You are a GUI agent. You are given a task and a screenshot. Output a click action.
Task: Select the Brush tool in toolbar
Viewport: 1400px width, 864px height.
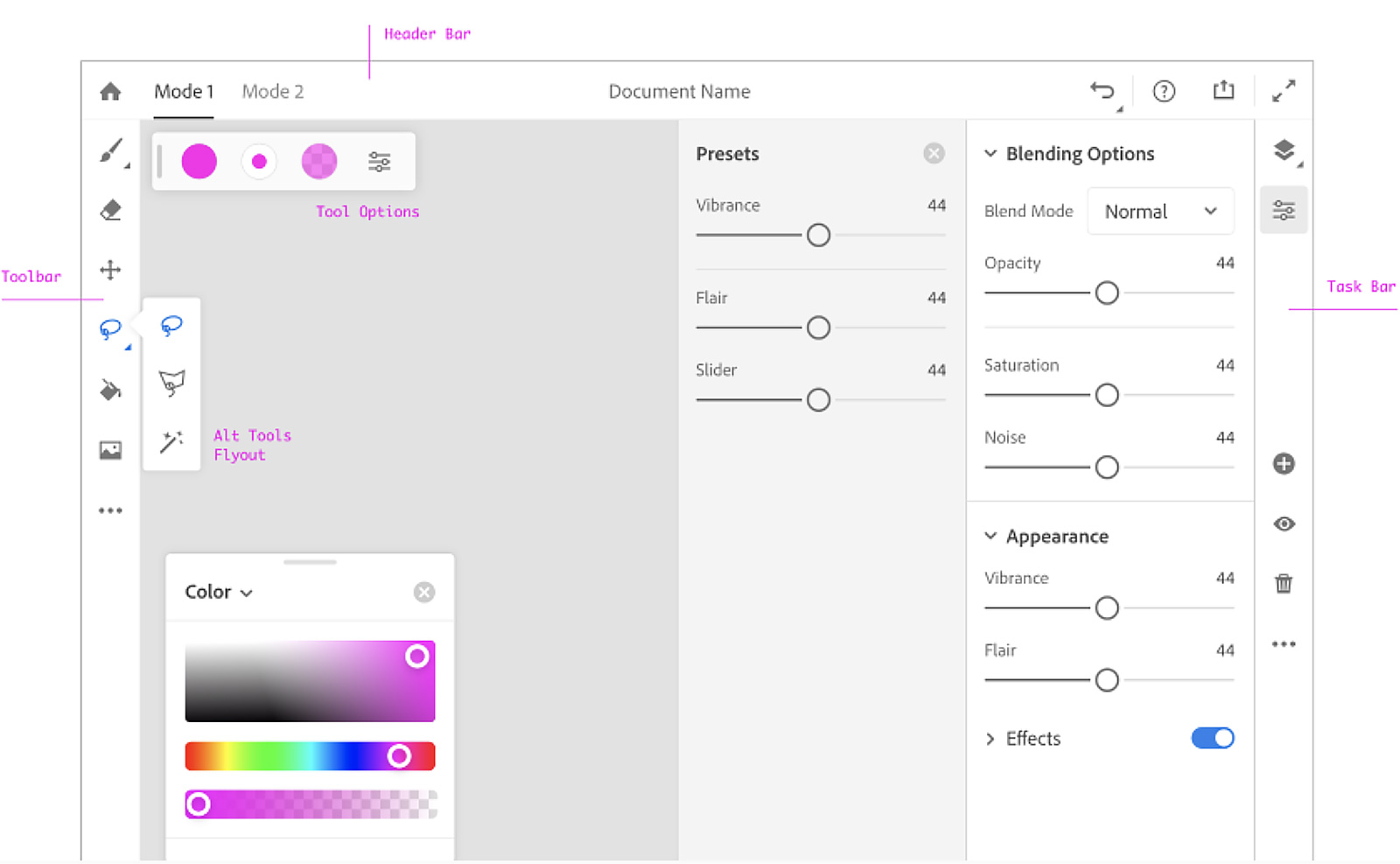pos(111,151)
